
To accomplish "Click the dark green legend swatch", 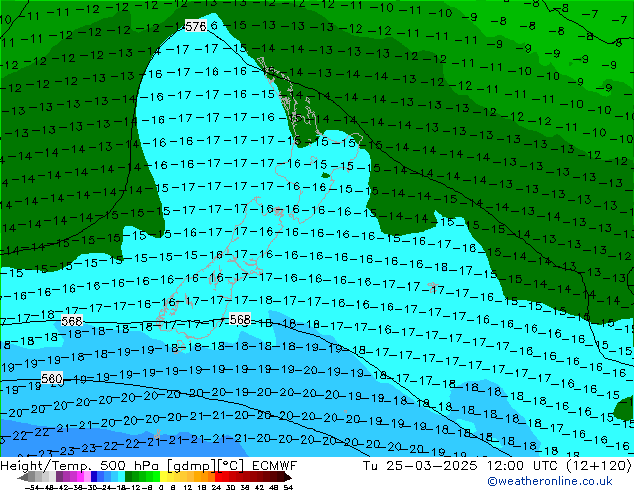I will point(129,477).
